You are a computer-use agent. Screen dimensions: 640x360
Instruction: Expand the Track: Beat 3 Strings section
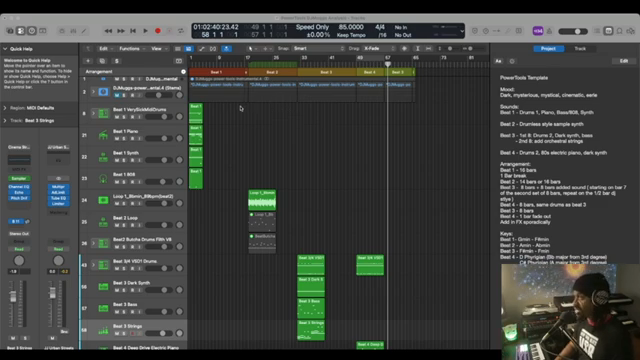click(5, 120)
